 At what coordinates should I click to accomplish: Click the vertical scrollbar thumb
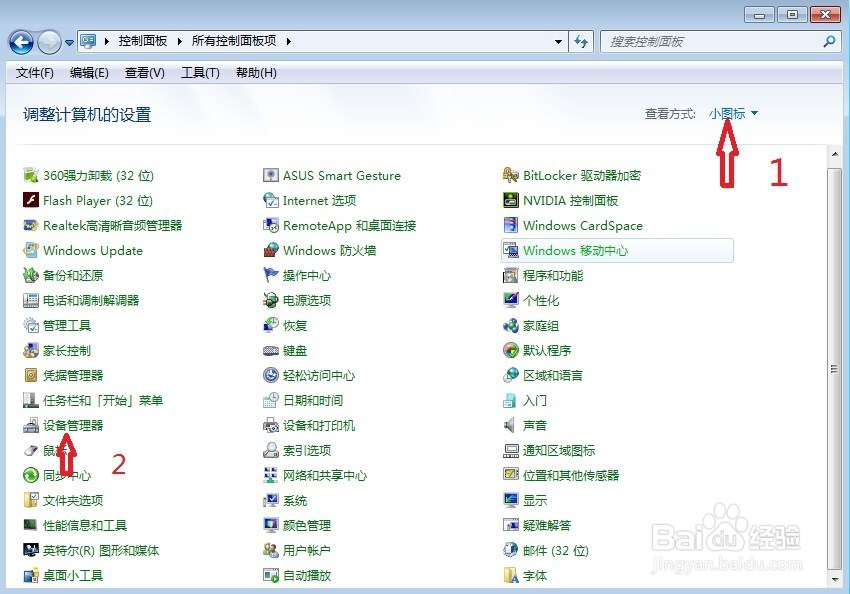(x=835, y=369)
